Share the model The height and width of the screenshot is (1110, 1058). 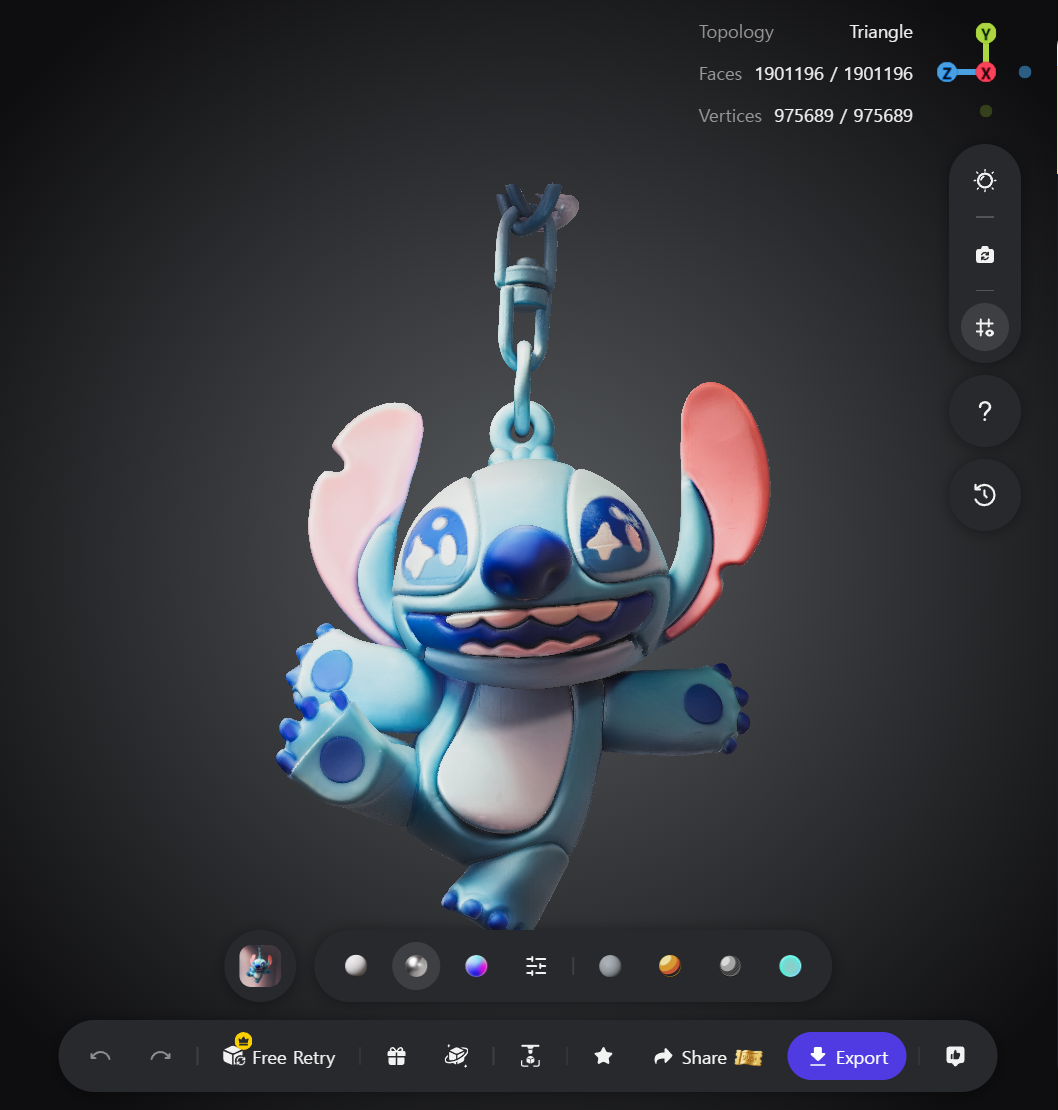707,1057
